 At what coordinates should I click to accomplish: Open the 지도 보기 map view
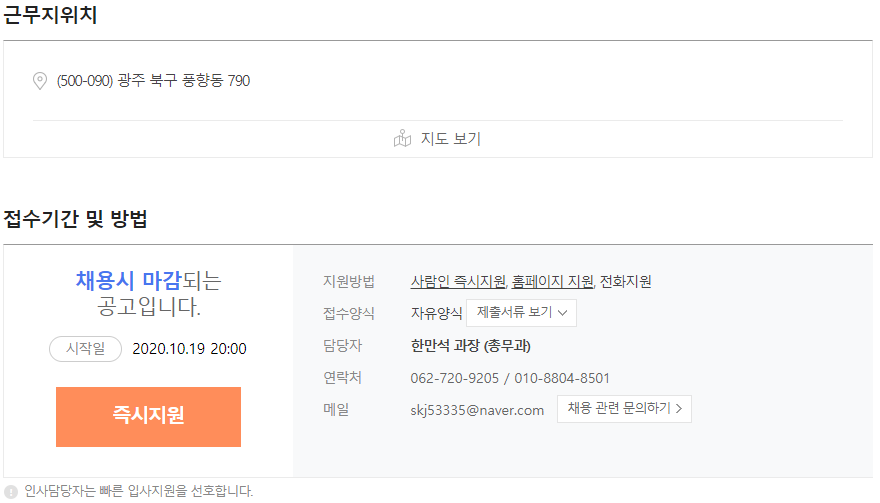[x=438, y=139]
